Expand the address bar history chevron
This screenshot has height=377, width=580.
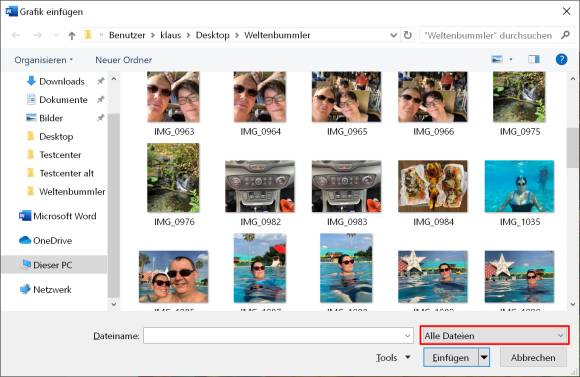[394, 35]
